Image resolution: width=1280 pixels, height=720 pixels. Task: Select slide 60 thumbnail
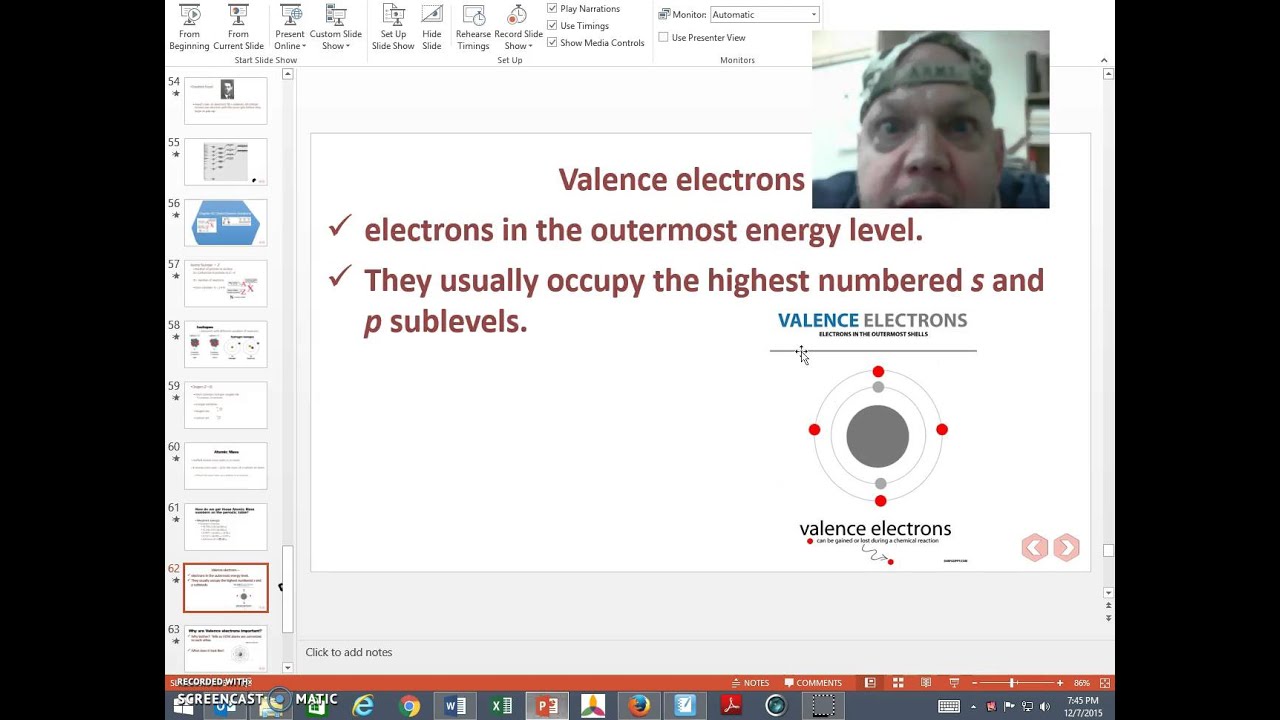tap(226, 466)
